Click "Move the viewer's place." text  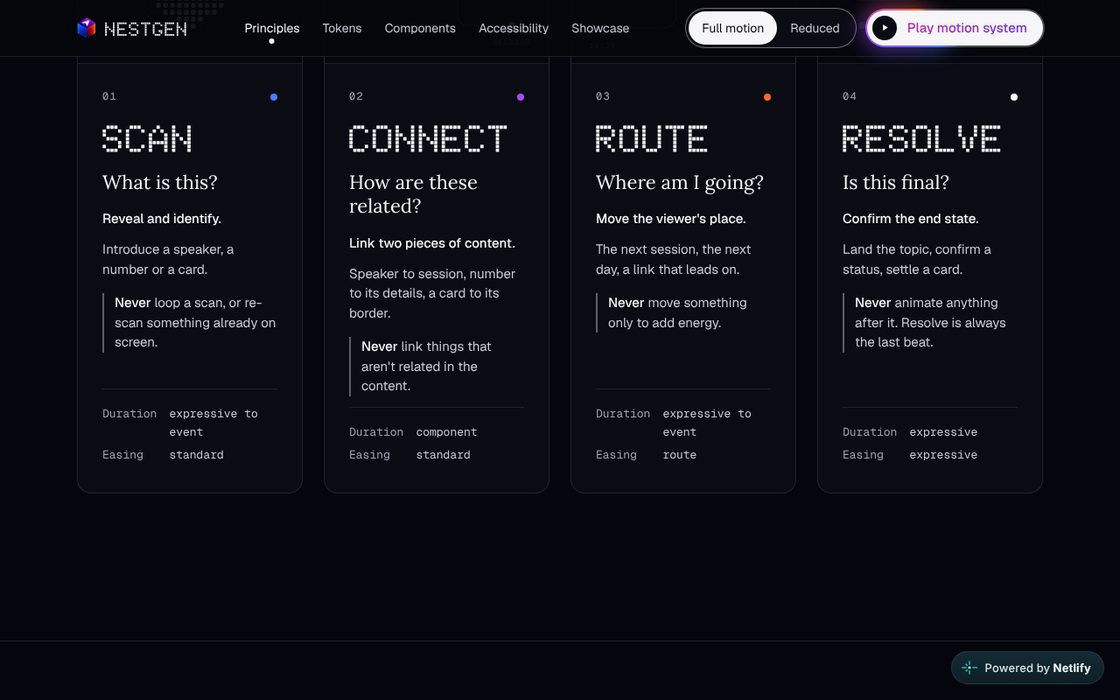[671, 219]
